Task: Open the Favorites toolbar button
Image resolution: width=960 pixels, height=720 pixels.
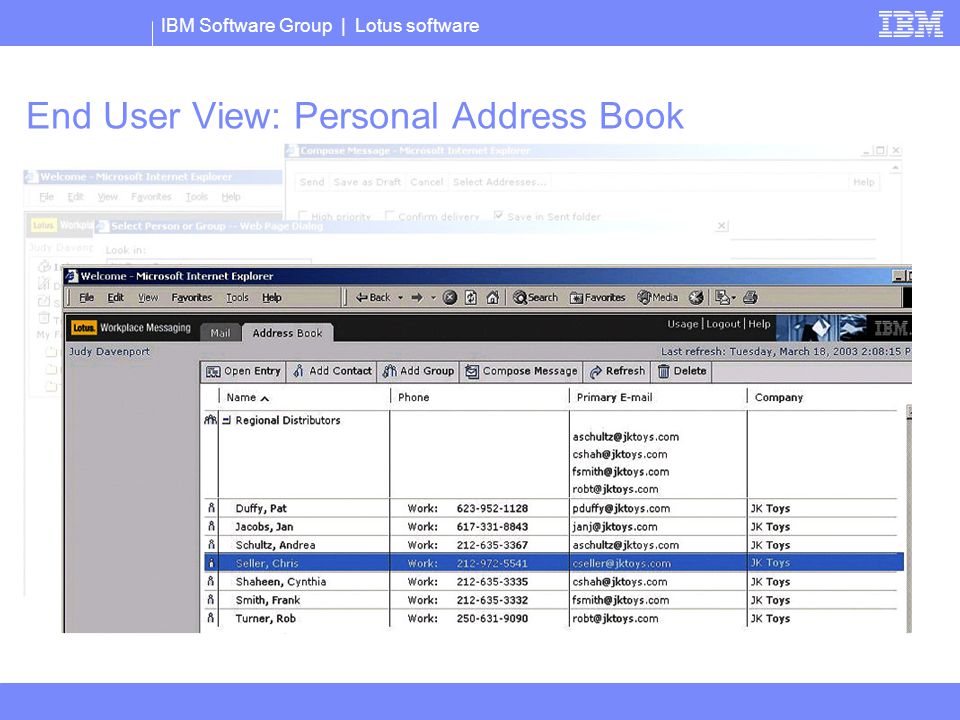Action: point(598,298)
